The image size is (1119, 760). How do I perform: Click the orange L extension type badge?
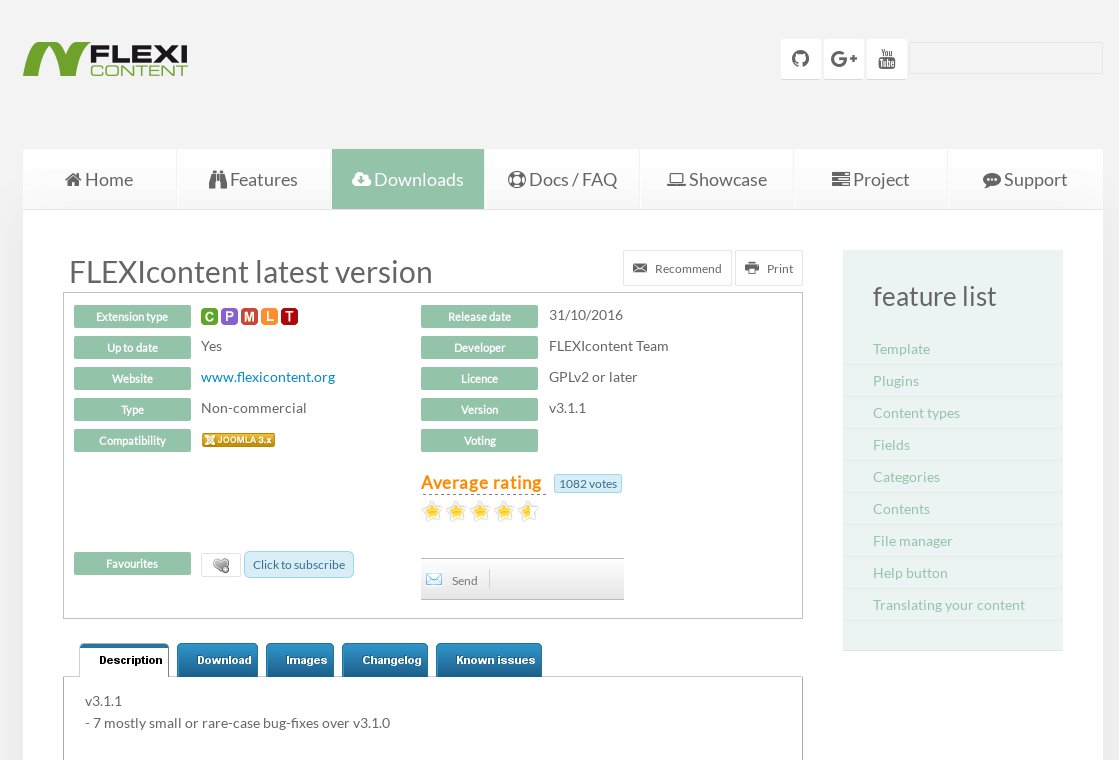pos(269,316)
